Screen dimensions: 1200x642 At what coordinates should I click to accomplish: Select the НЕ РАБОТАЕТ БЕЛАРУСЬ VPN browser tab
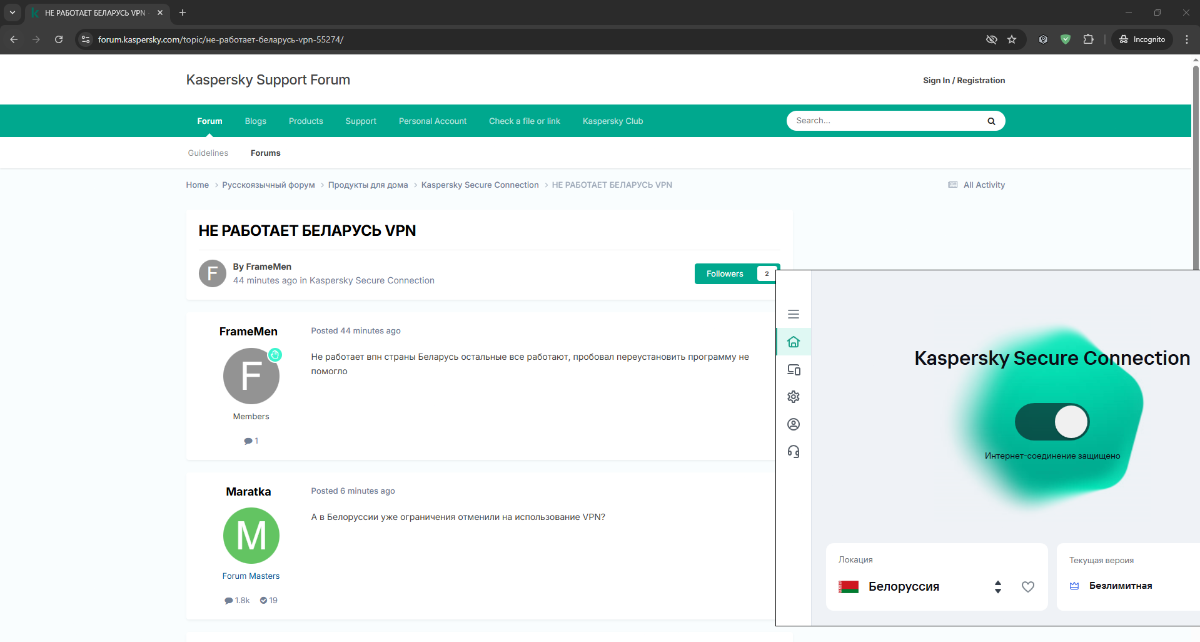pyautogui.click(x=97, y=13)
